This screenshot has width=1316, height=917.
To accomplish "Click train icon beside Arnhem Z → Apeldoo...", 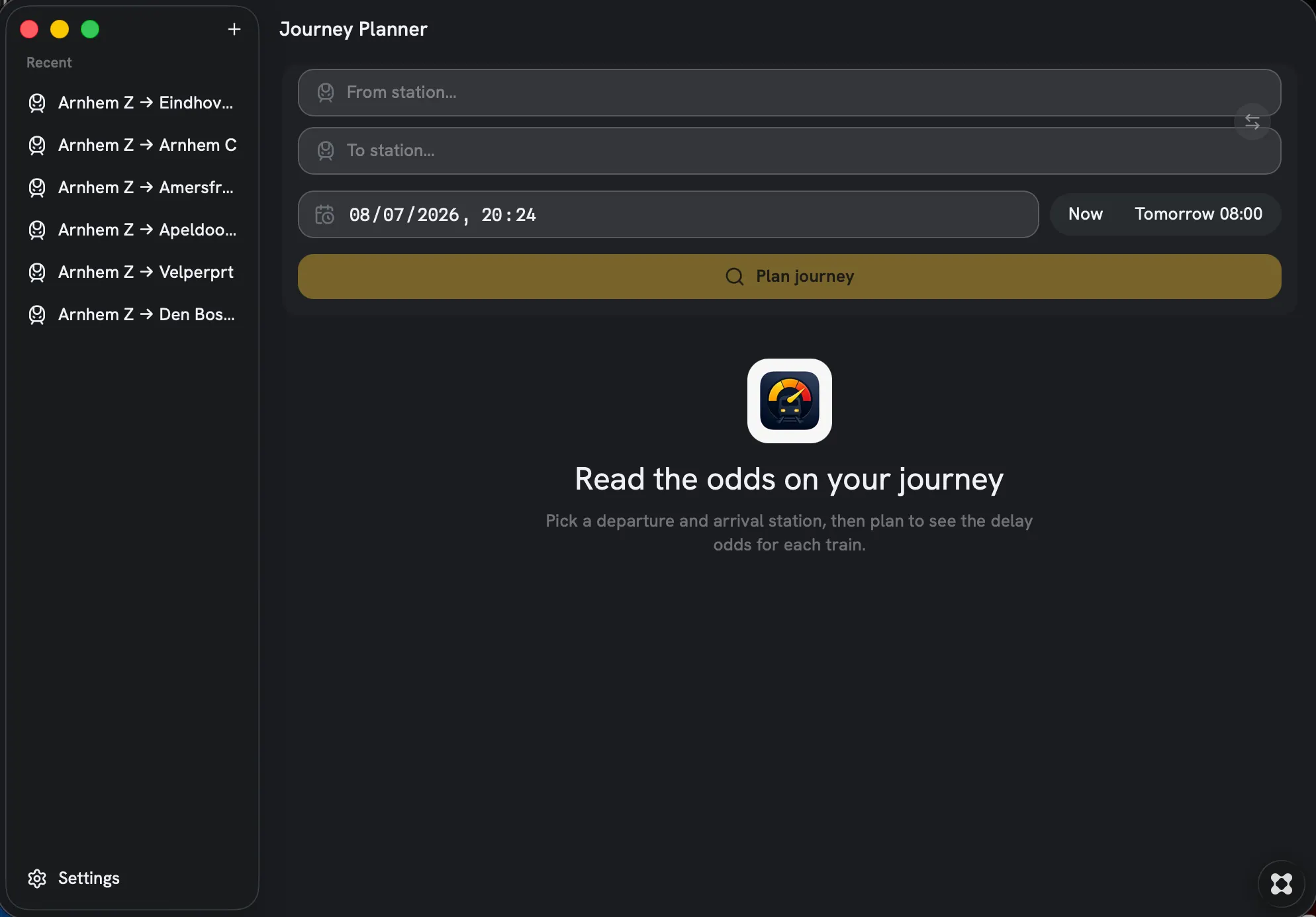I will point(37,230).
